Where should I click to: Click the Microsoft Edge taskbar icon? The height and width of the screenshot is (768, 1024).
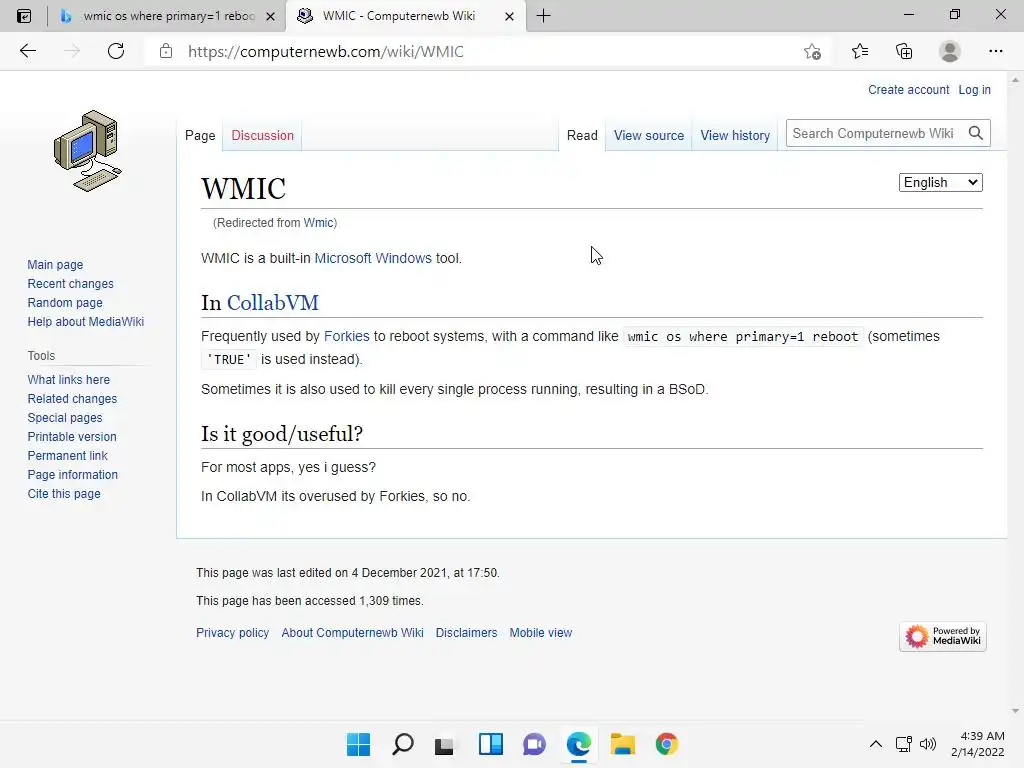579,744
